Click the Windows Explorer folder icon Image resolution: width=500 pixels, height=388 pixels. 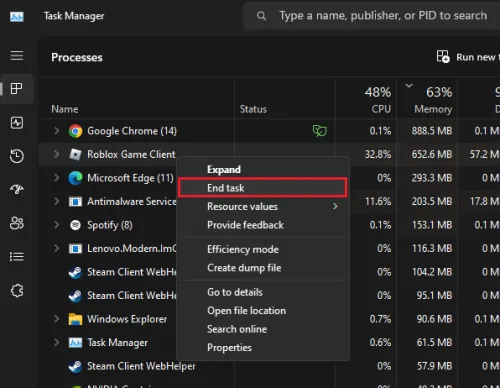[75, 319]
